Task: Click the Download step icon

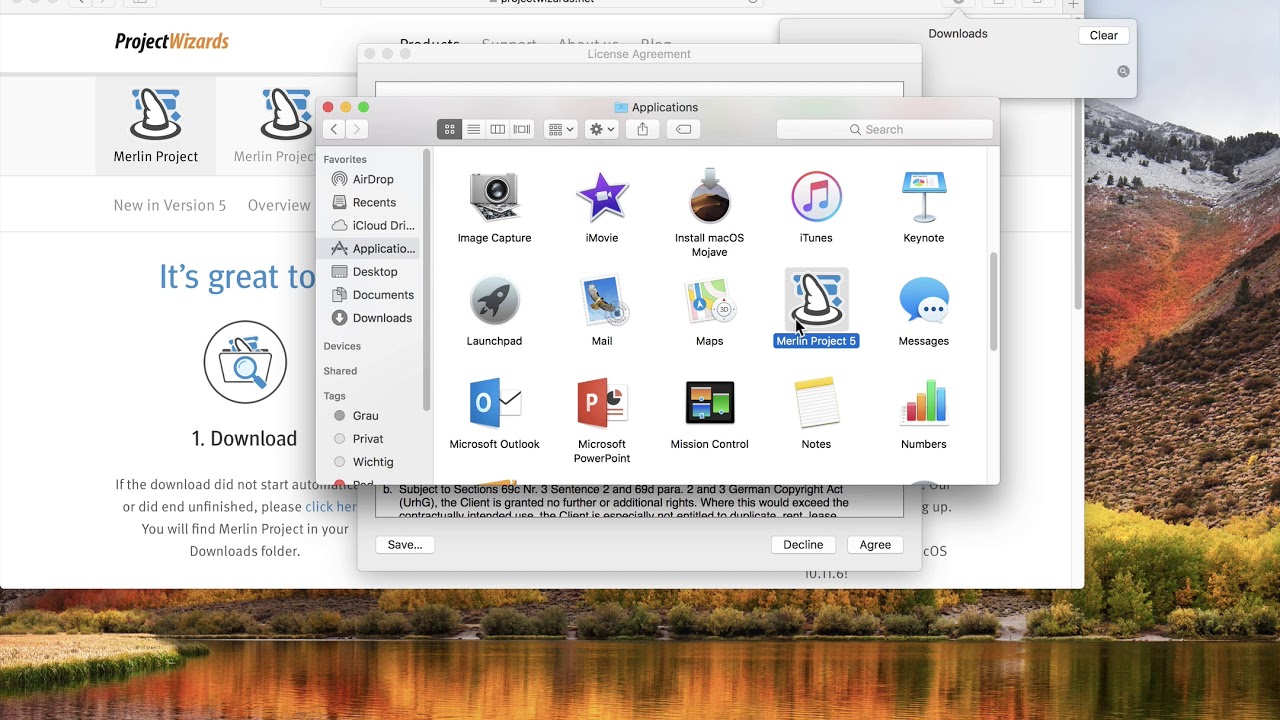Action: pos(245,362)
